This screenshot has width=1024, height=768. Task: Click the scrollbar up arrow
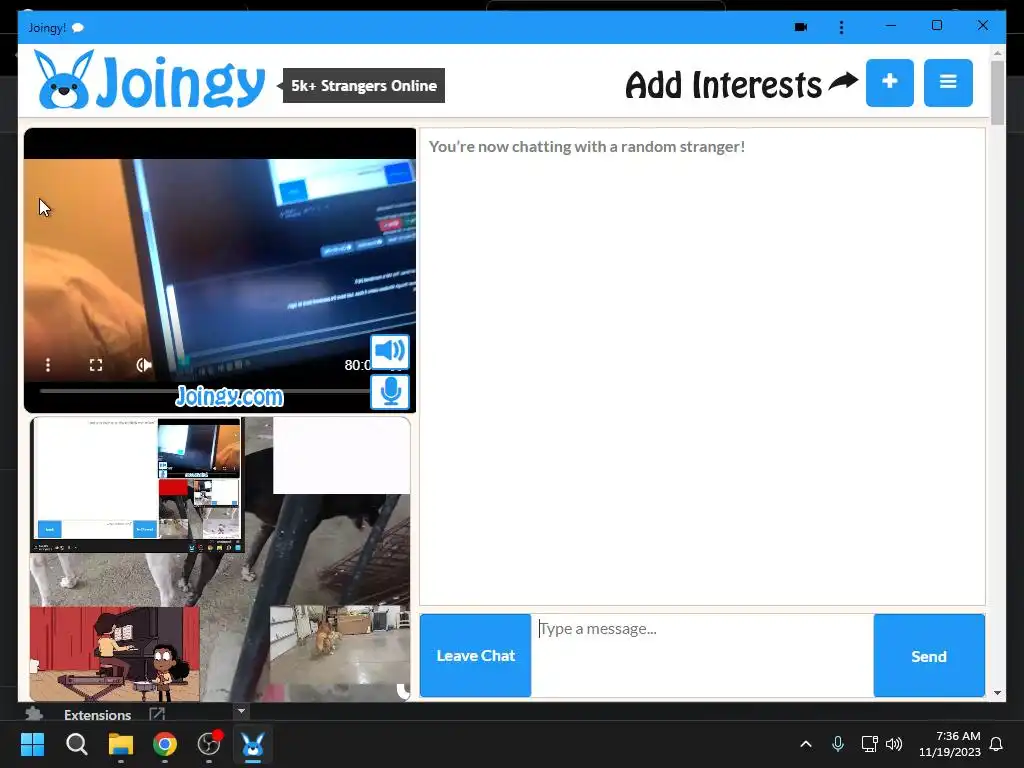click(x=997, y=52)
